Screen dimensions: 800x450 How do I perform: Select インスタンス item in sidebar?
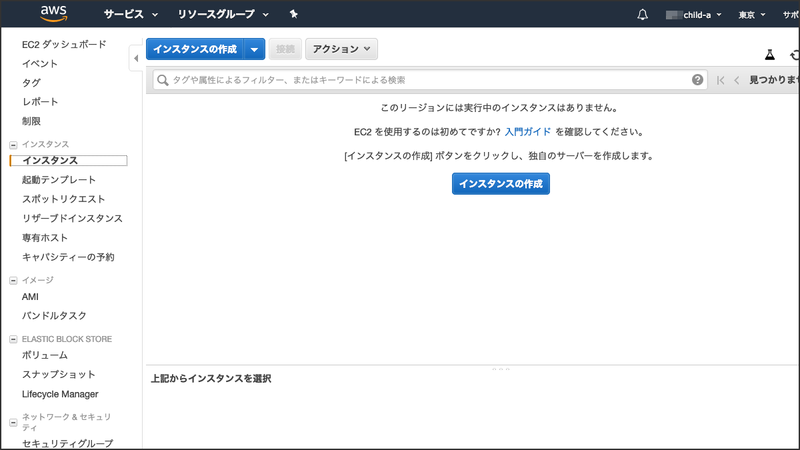68,160
